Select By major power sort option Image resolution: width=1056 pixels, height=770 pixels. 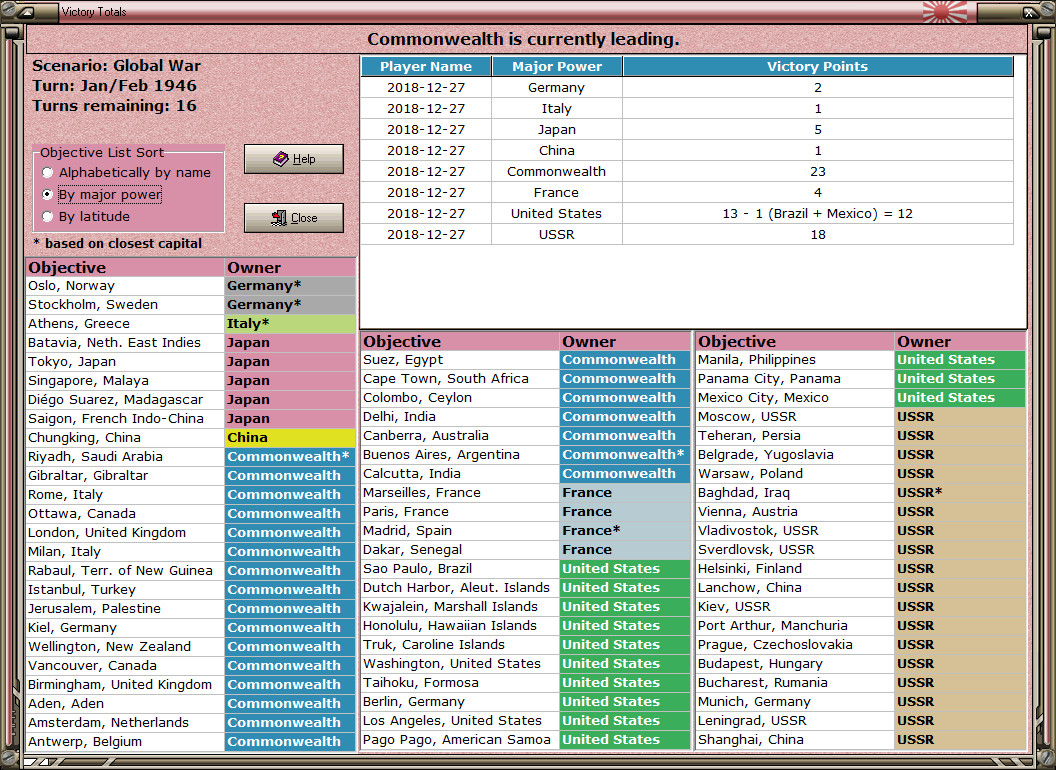tap(102, 195)
